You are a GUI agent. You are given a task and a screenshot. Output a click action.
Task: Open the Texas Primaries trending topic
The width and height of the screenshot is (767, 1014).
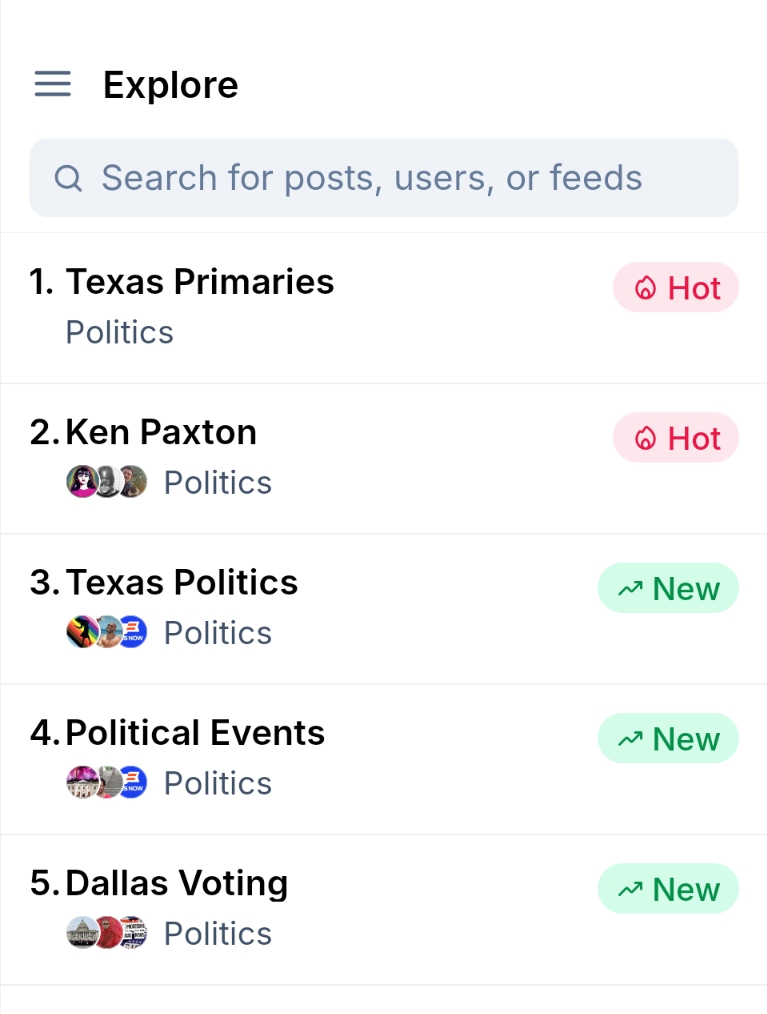coord(200,282)
